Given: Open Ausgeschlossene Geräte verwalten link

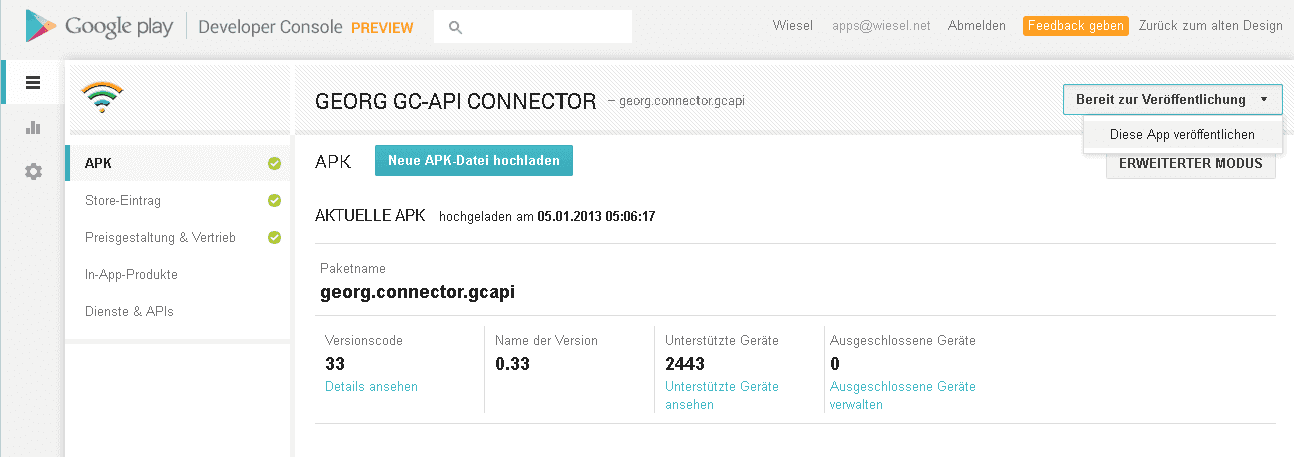Looking at the screenshot, I should (902, 395).
